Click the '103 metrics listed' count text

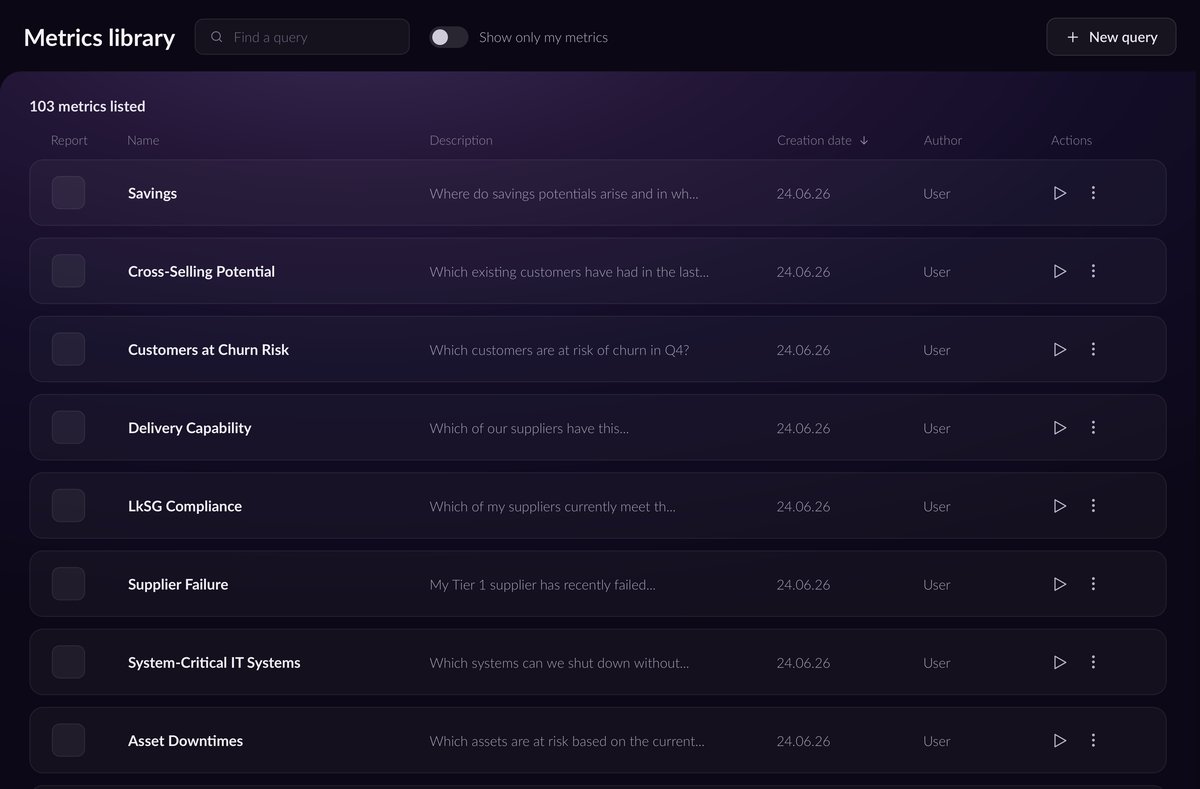[x=87, y=106]
